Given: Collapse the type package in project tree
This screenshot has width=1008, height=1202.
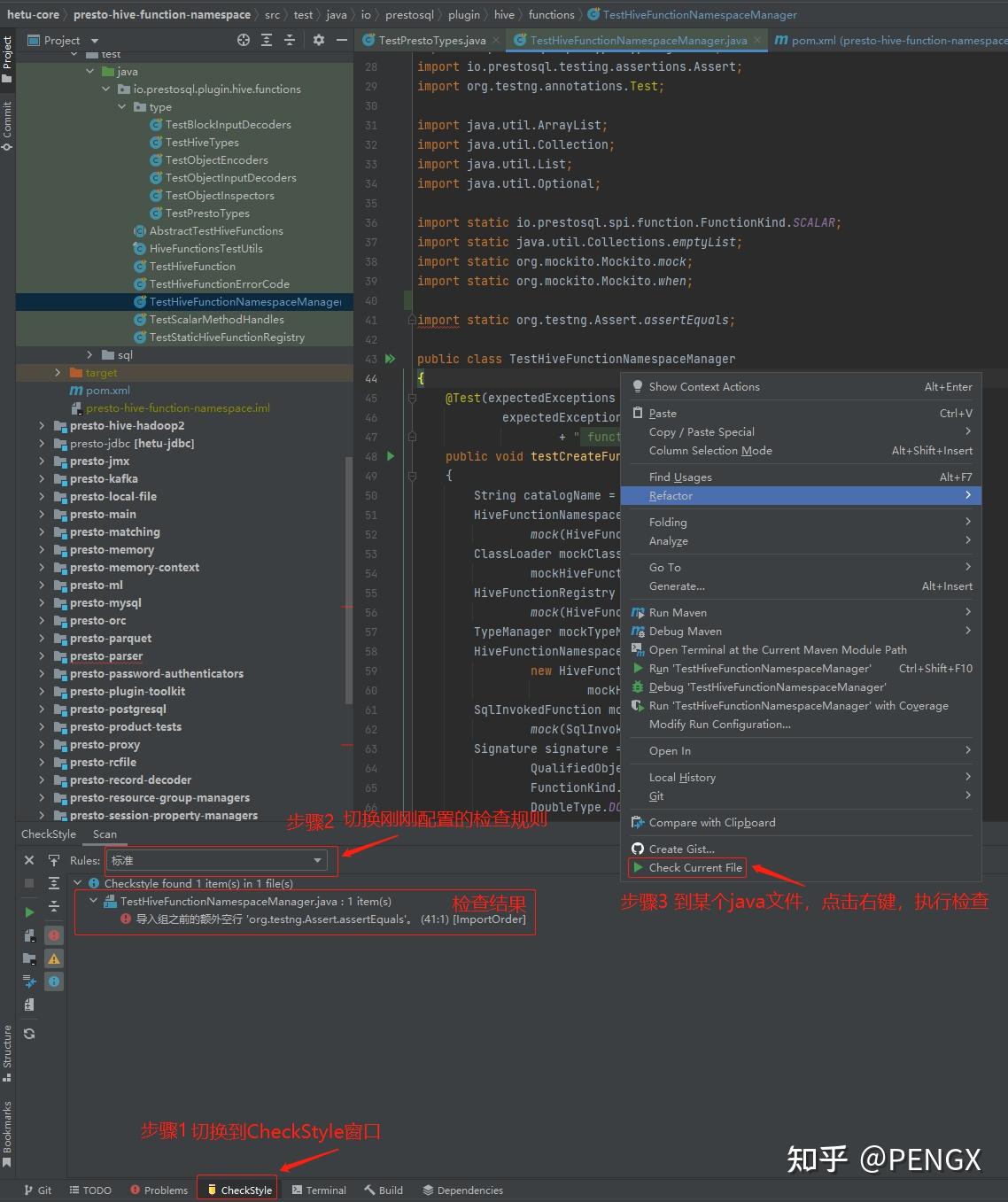Looking at the screenshot, I should [121, 106].
